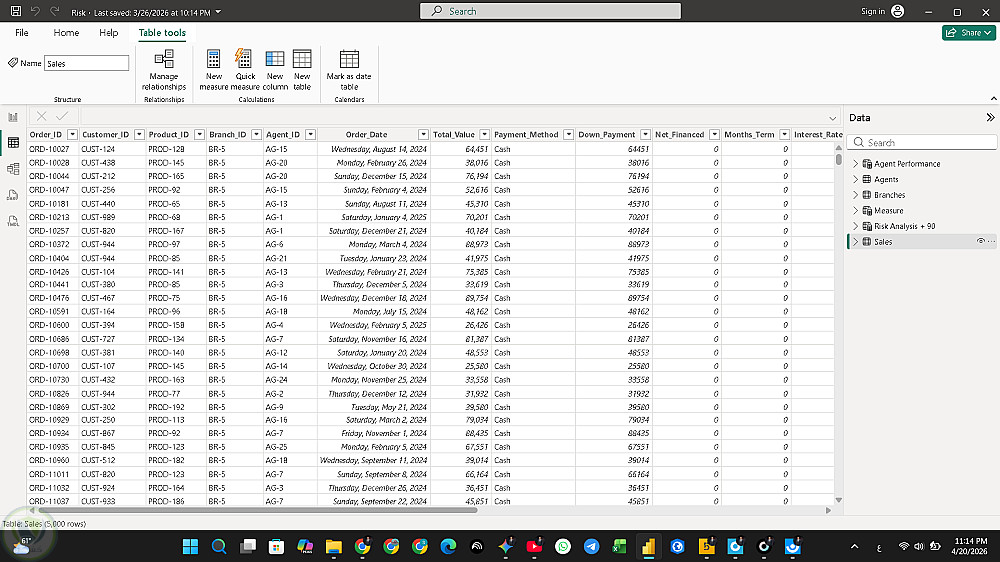Viewport: 1000px width, 562px height.
Task: Open Power BI in the taskbar
Action: [649, 546]
